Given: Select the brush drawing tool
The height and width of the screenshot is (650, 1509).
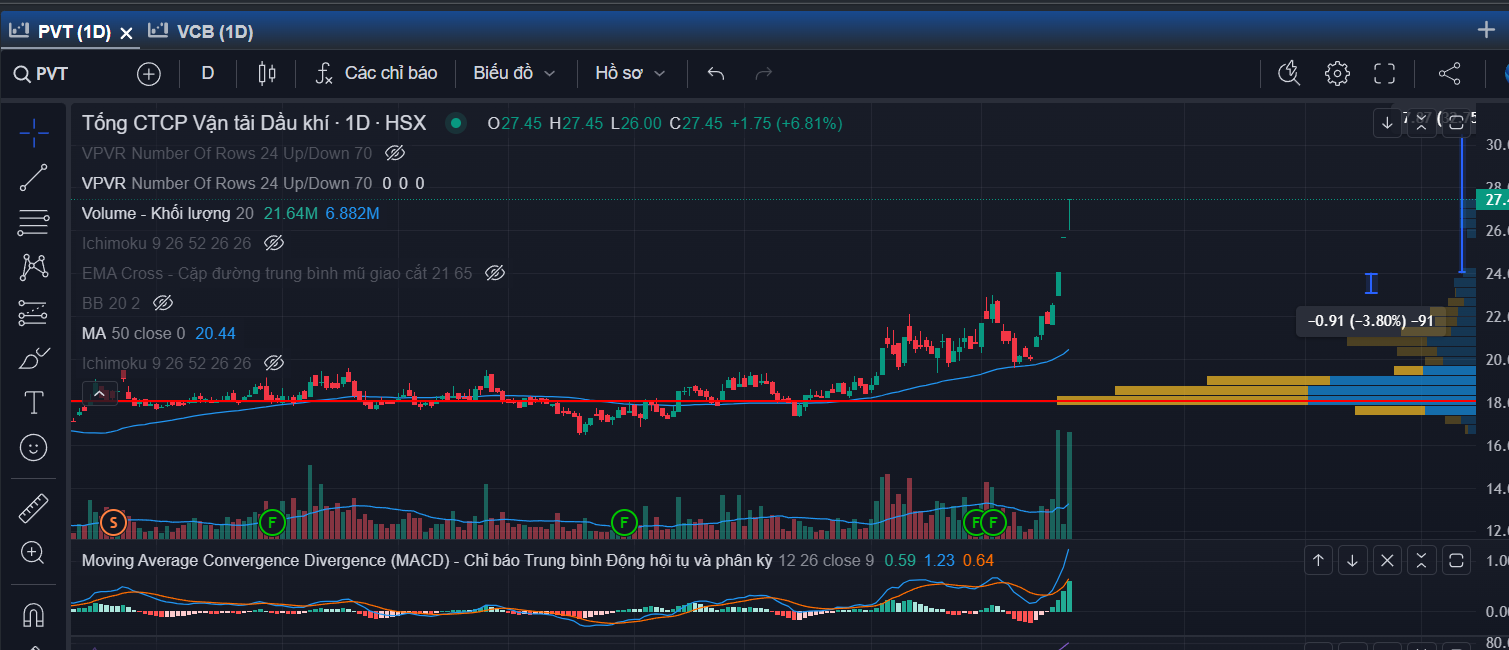Looking at the screenshot, I should (x=33, y=358).
